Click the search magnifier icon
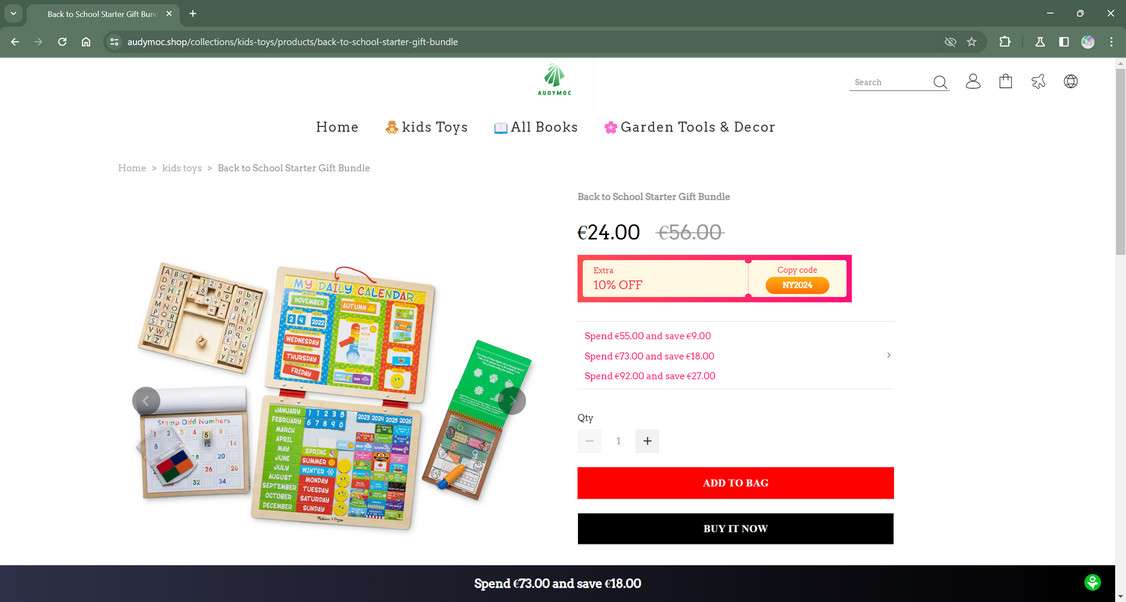Image resolution: width=1126 pixels, height=602 pixels. point(940,83)
